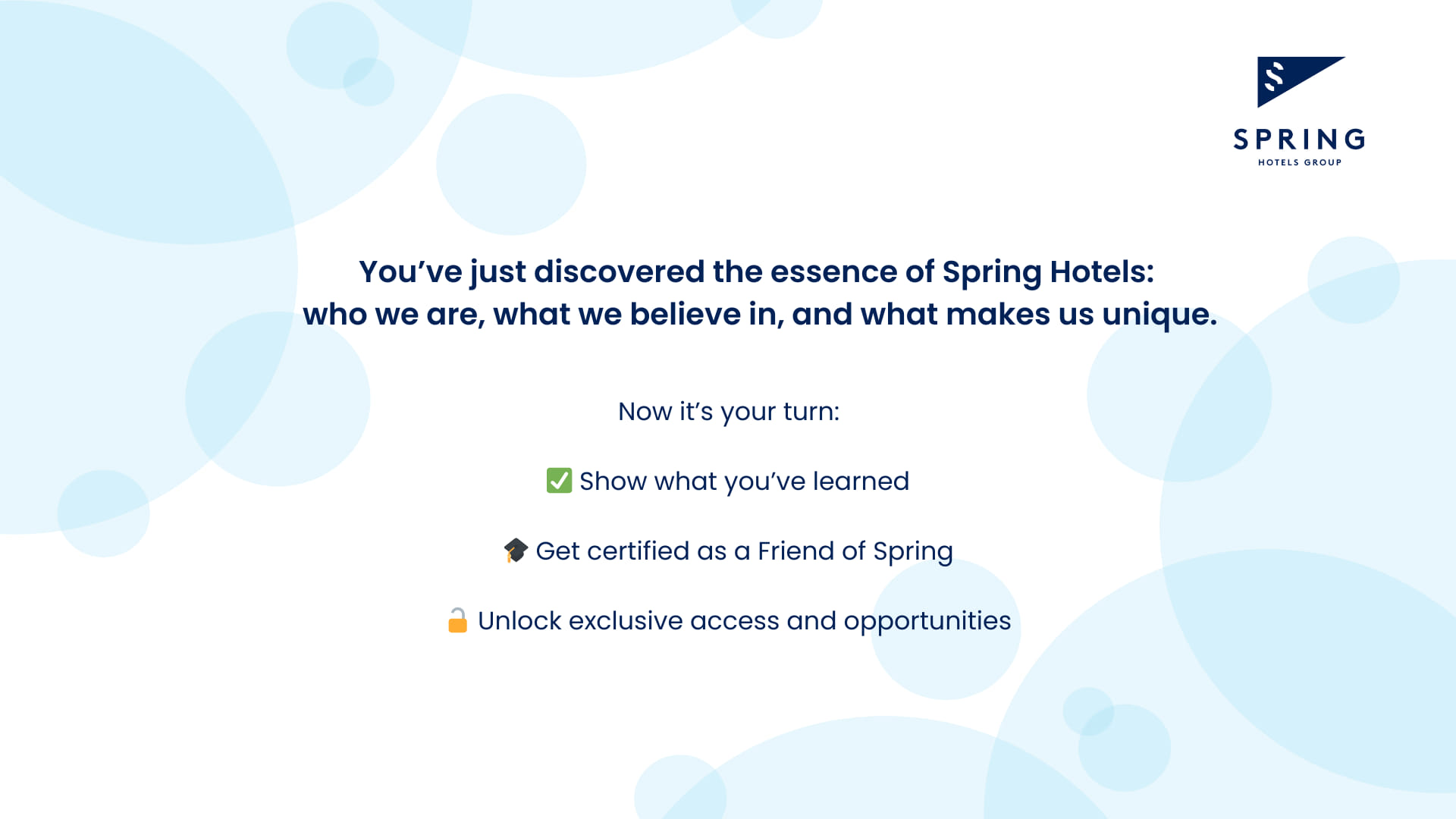
Task: Click the green checkmark emoji
Action: (x=559, y=481)
